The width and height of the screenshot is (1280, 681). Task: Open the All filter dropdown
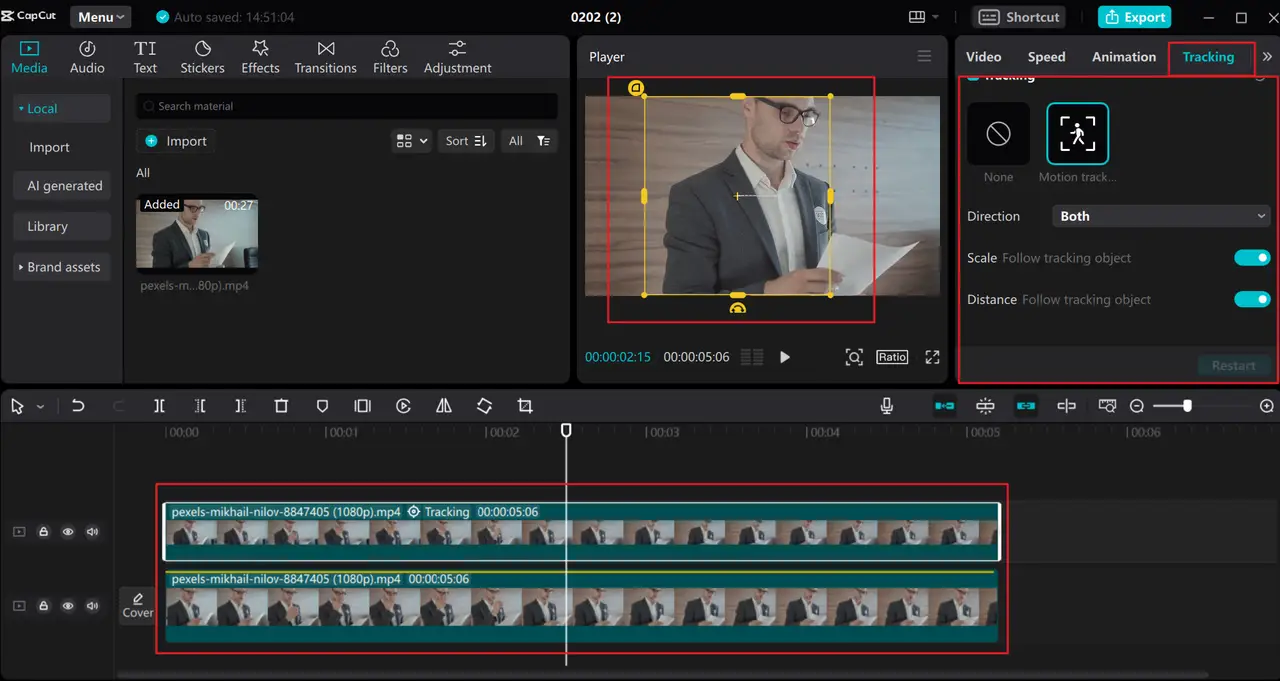coord(529,141)
